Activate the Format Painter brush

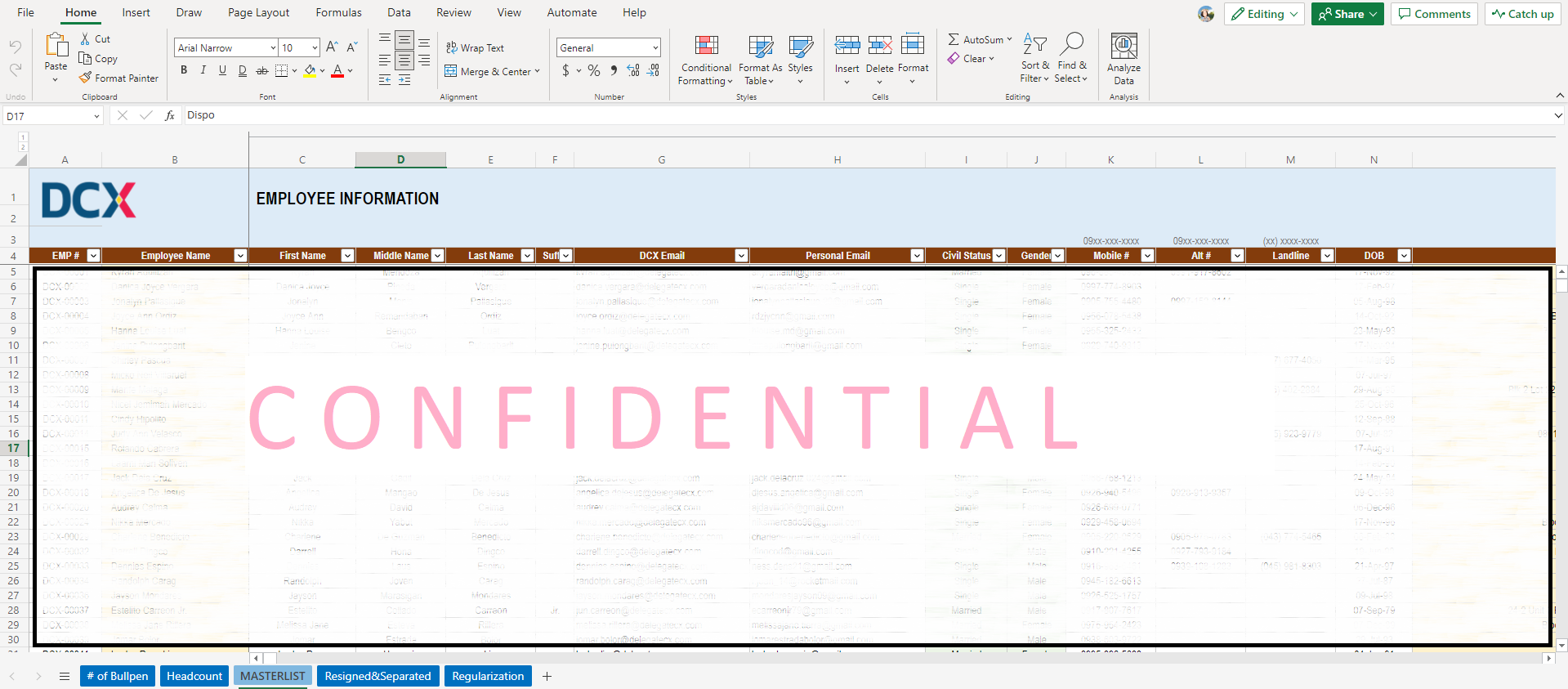pos(85,78)
